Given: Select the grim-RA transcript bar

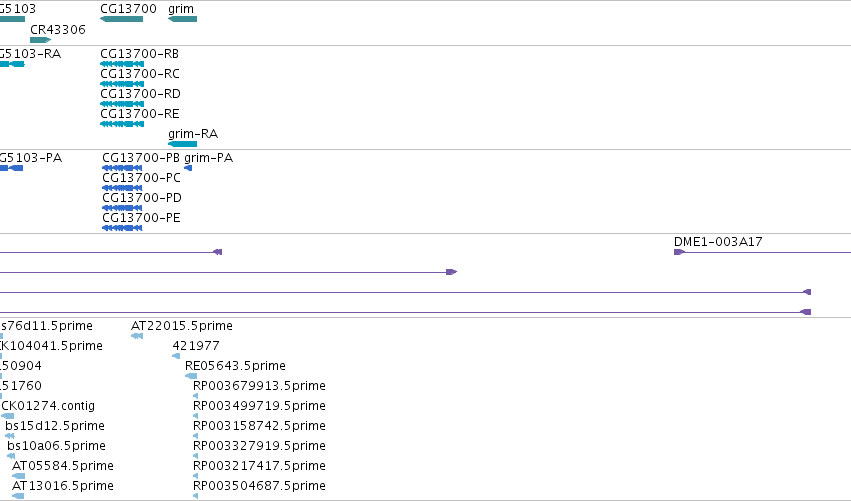Looking at the screenshot, I should [x=182, y=144].
